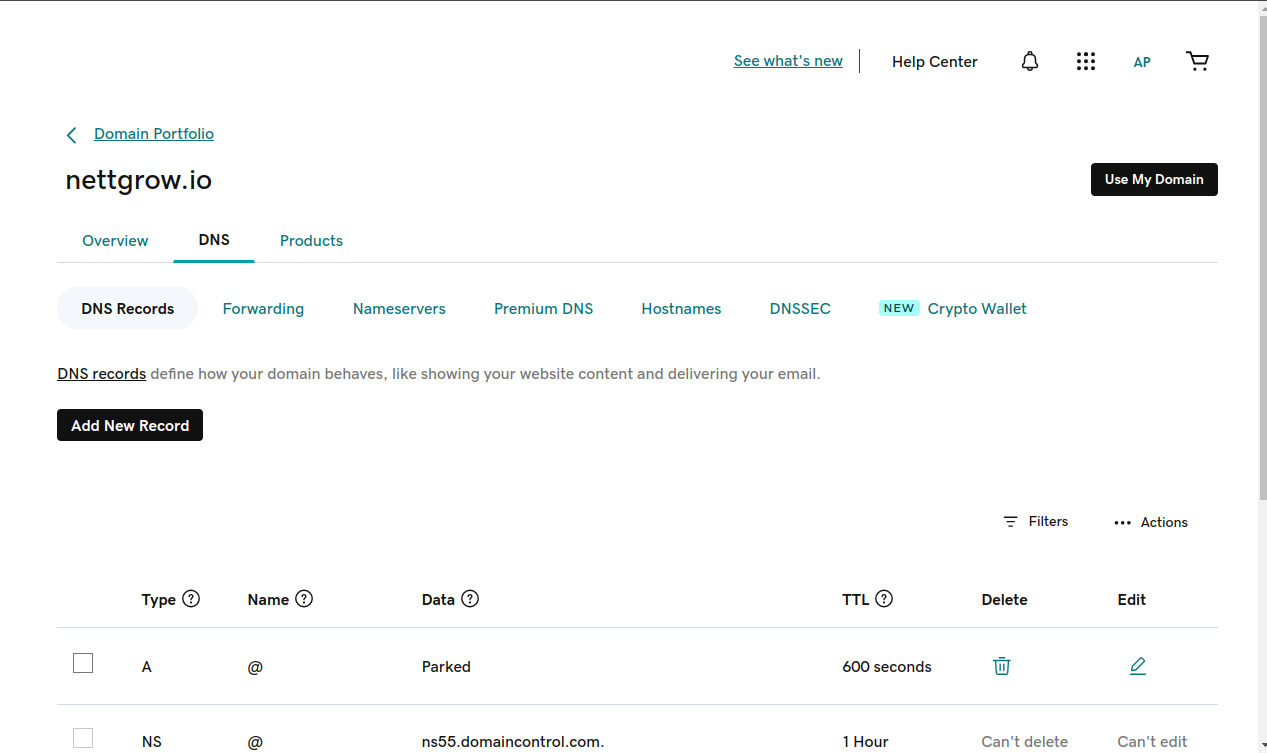Click the help icon beside Name
The image size is (1267, 753).
point(304,599)
